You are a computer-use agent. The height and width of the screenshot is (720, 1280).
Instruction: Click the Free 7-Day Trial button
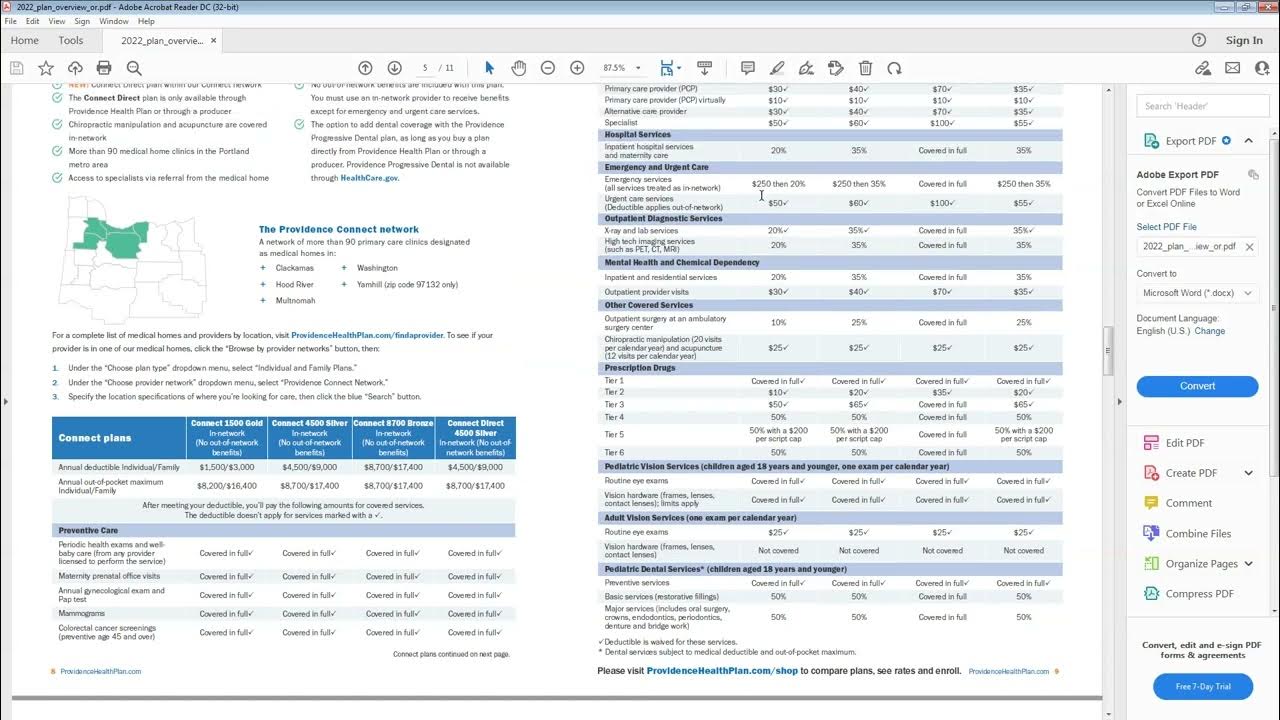(x=1203, y=686)
